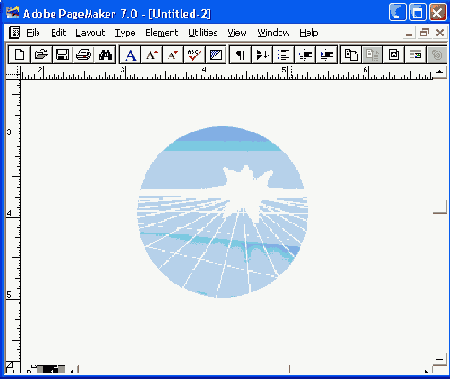Screen dimensions: 450x379
Task: Minimize the Untitled-2 document window
Action: 409,33
